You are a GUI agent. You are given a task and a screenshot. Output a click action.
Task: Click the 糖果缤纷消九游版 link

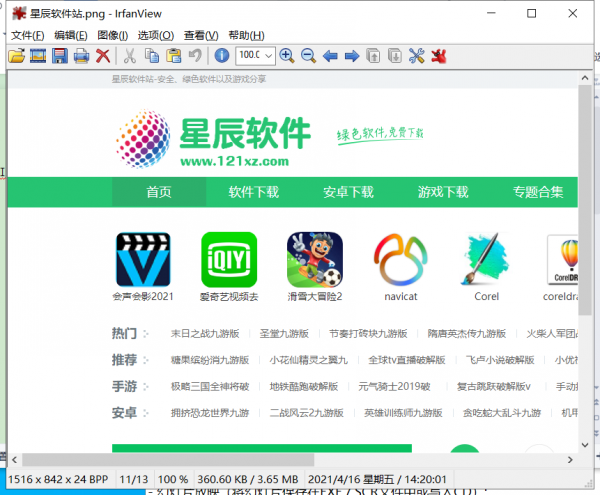tap(210, 360)
